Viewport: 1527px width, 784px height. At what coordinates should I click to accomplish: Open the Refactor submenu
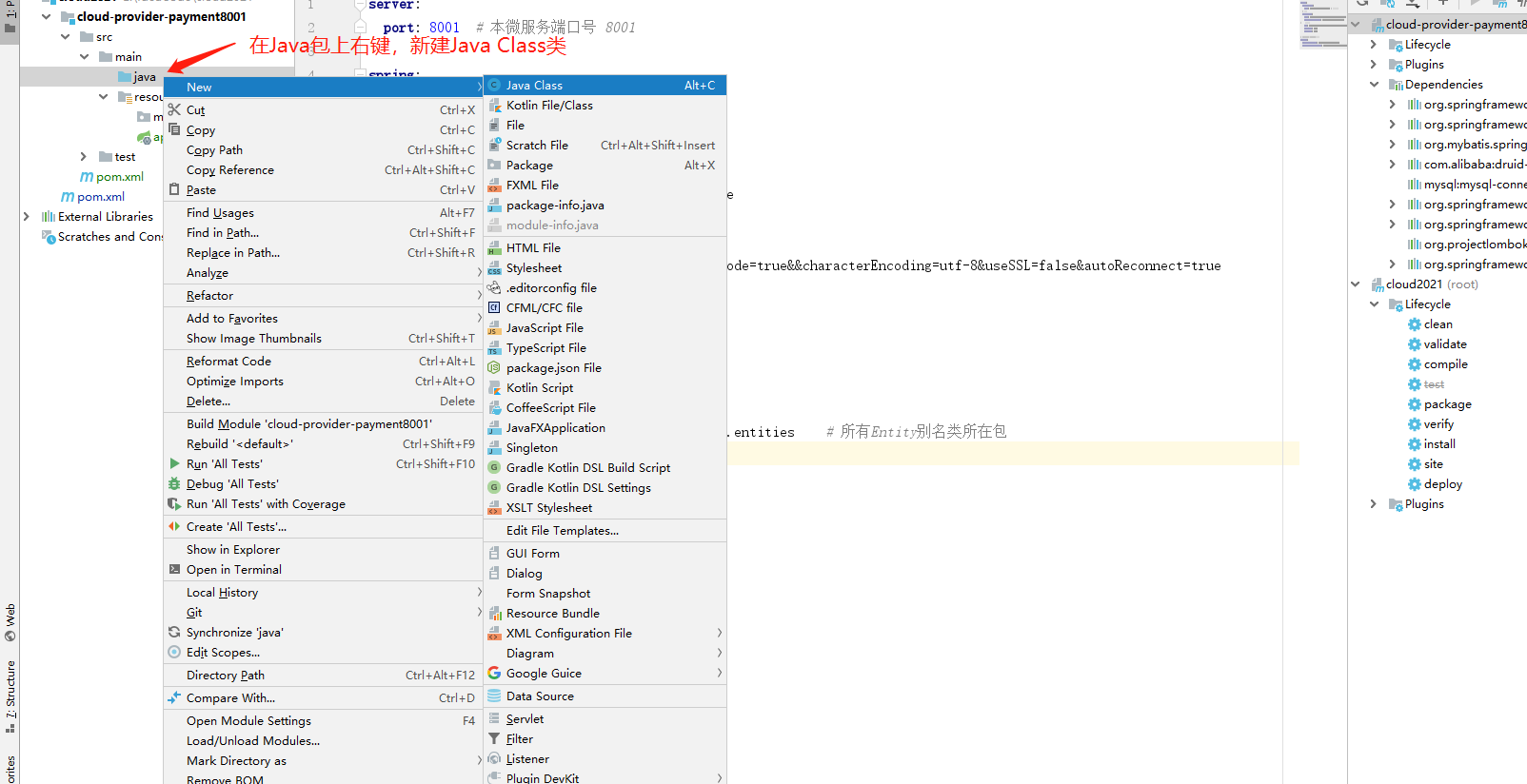(324, 296)
